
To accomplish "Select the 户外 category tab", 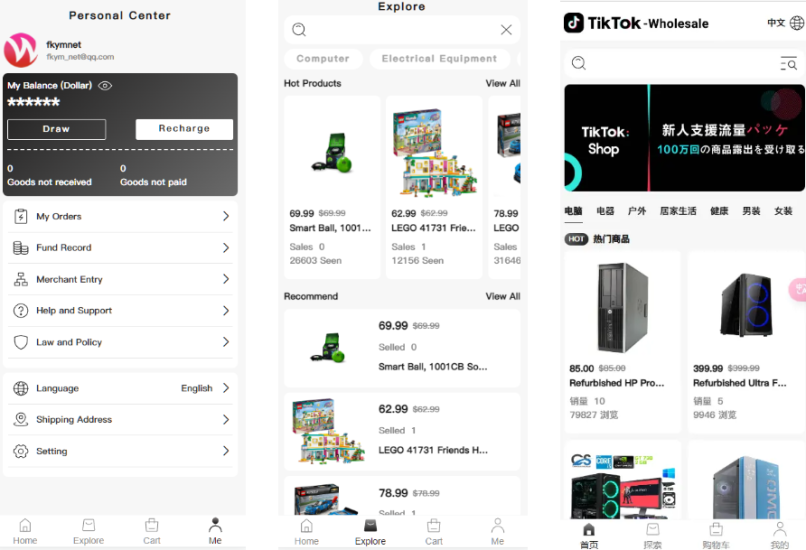I will 636,211.
